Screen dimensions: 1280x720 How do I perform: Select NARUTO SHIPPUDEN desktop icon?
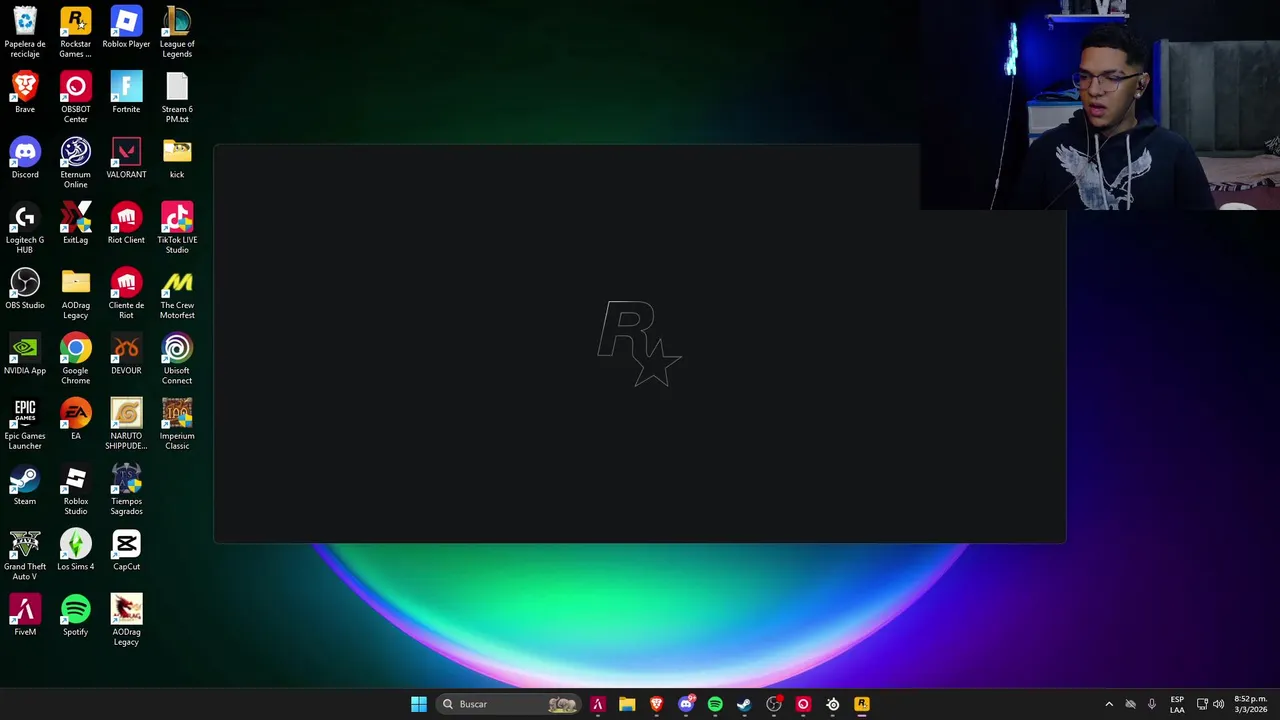(x=126, y=424)
